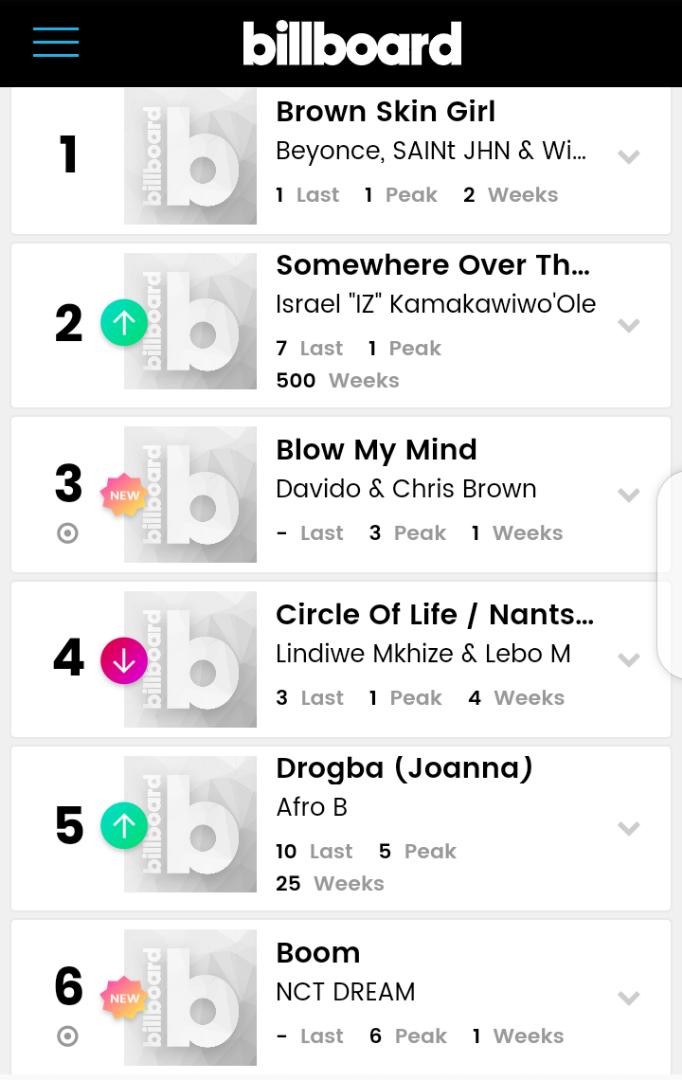This screenshot has width=682, height=1080.
Task: Click the album artwork for Brown Skin Girl
Action: point(189,156)
